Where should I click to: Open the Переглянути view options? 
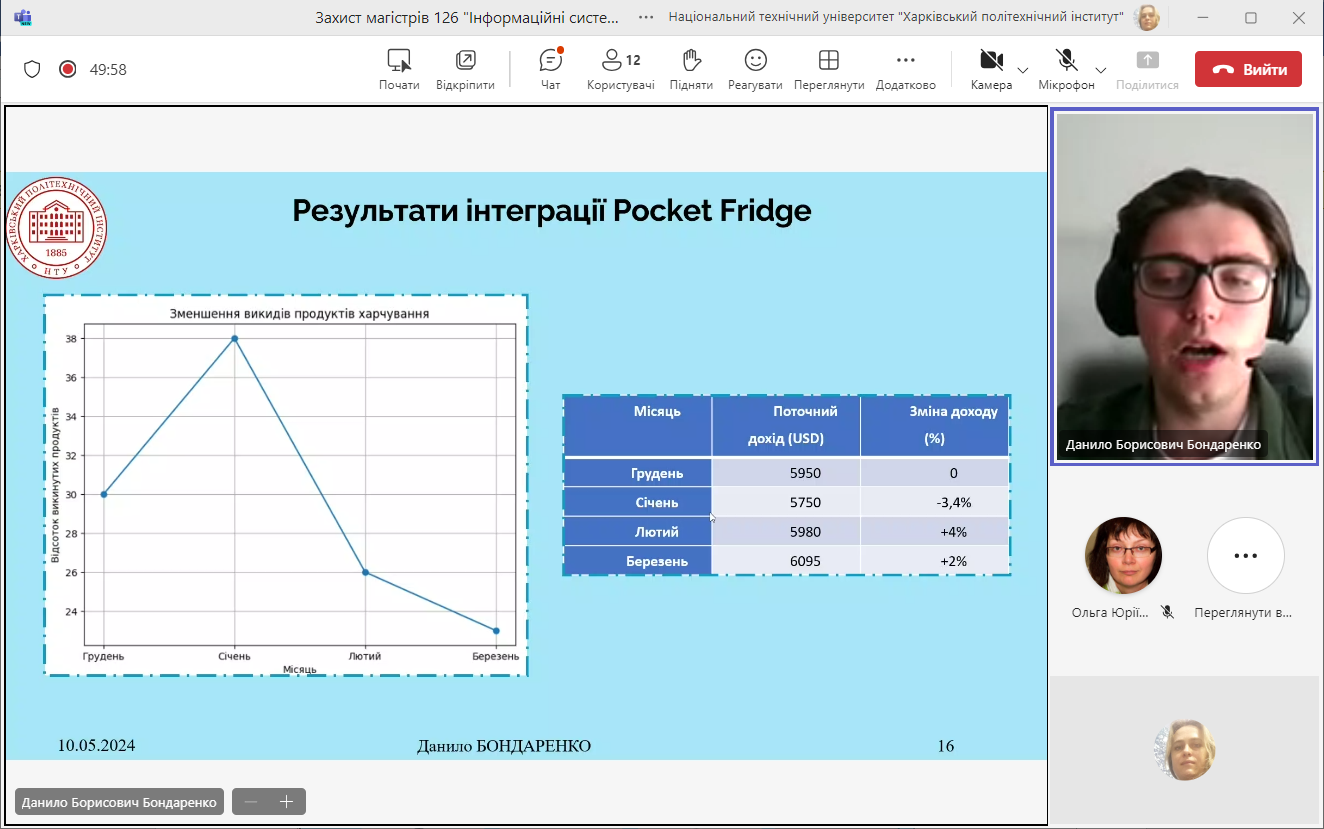(828, 69)
